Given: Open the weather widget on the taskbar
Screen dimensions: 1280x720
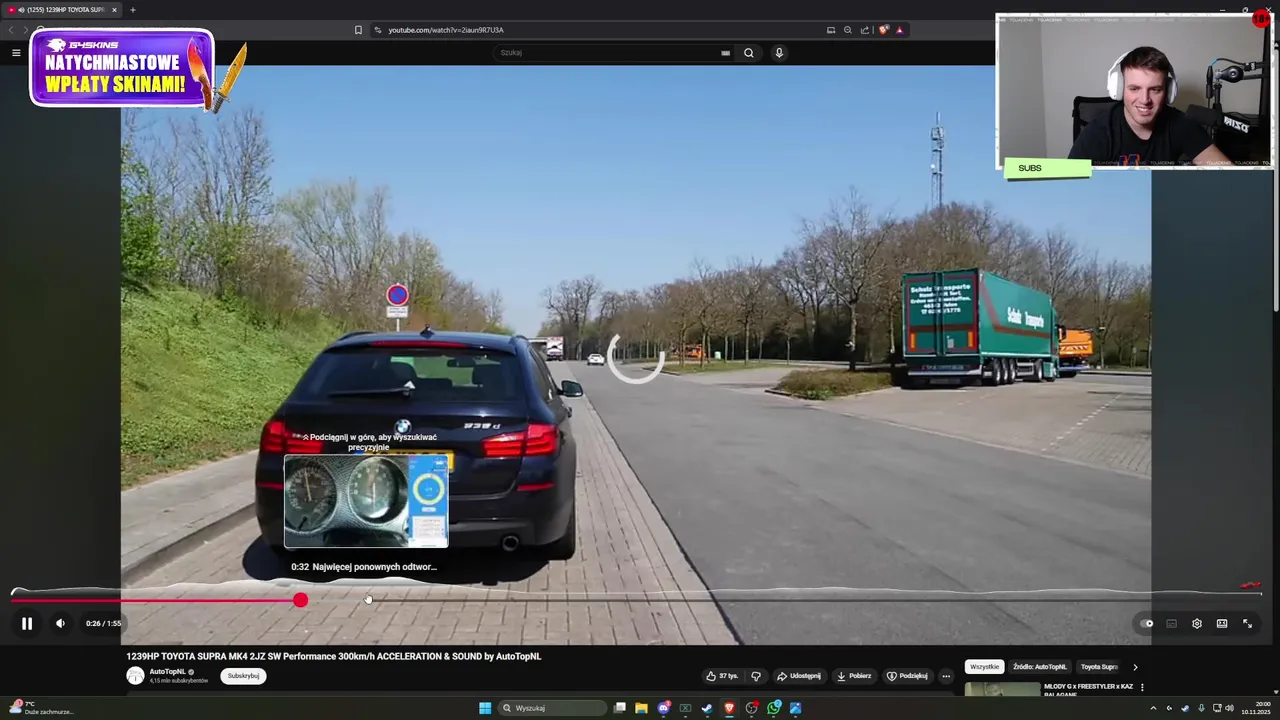Looking at the screenshot, I should tap(40, 708).
